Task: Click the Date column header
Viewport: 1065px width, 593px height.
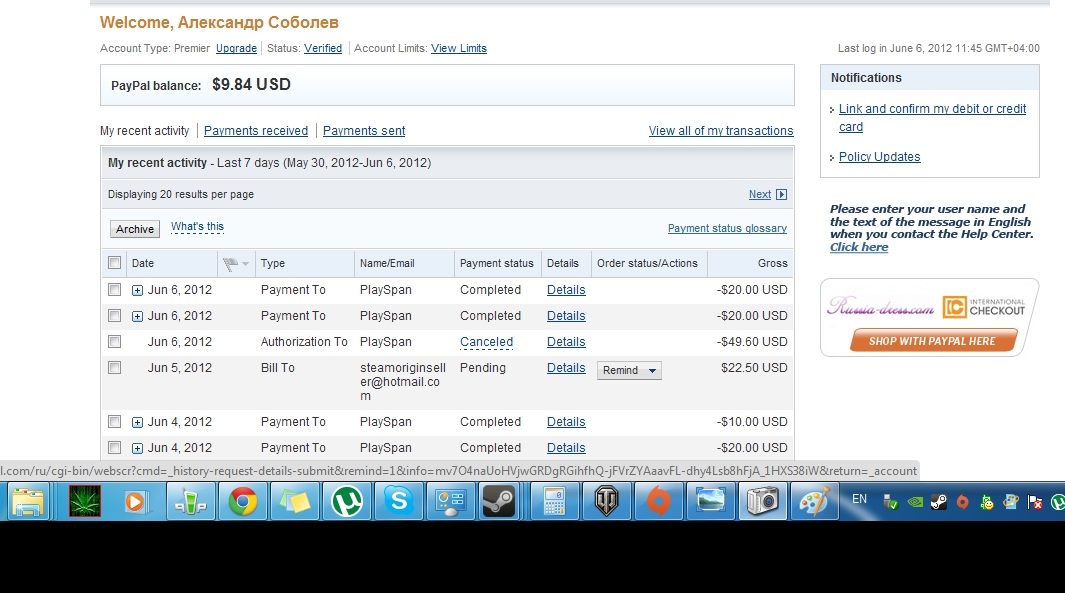Action: [x=143, y=263]
